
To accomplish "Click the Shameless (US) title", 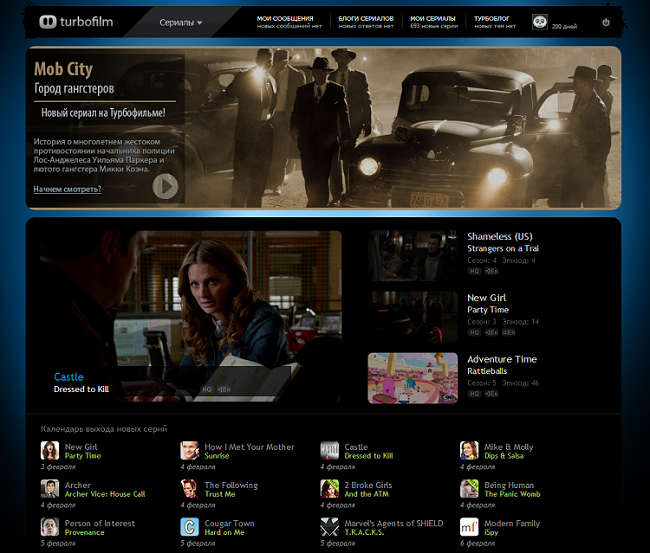I will 500,236.
